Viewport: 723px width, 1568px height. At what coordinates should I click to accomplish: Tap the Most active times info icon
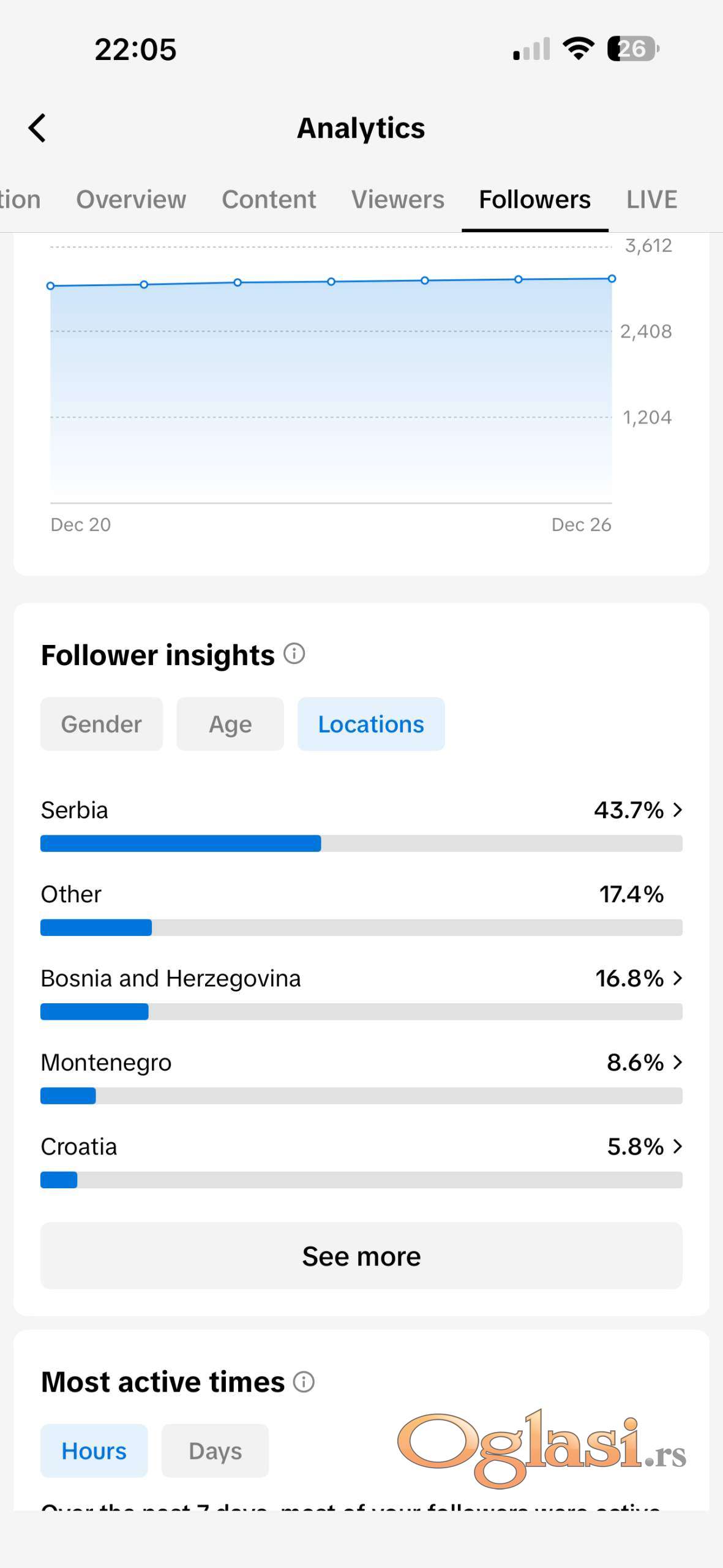click(x=304, y=1381)
